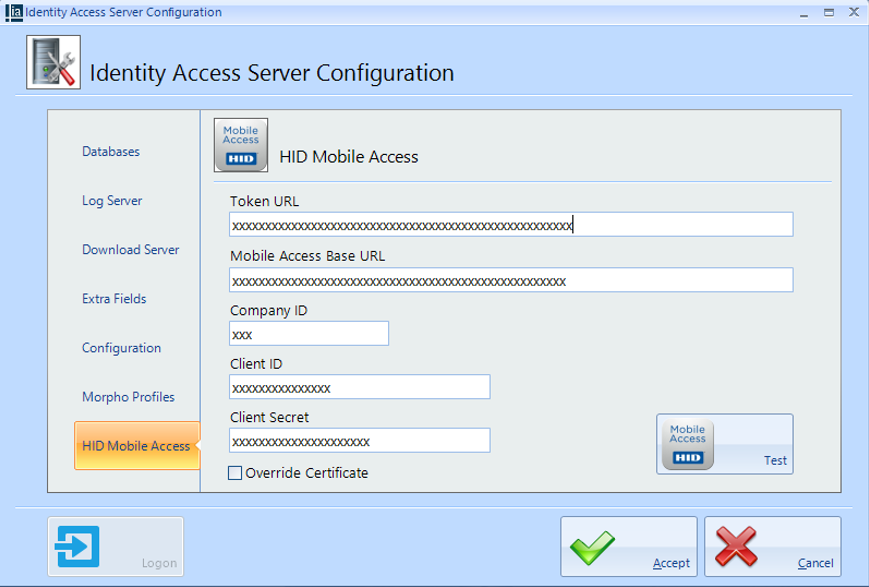
Task: Select the HID Mobile Access tab
Action: [x=137, y=446]
